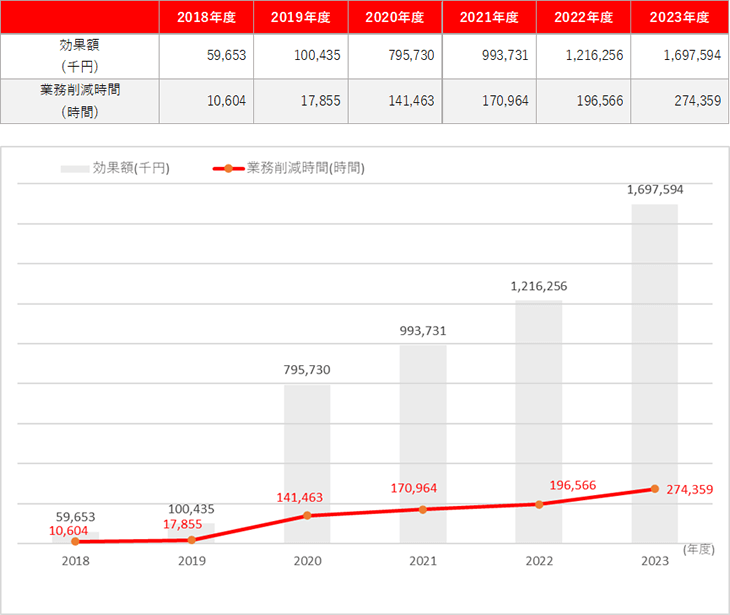Image resolution: width=730 pixels, height=615 pixels.
Task: Click the (年度) axis unit label
Action: (697, 549)
